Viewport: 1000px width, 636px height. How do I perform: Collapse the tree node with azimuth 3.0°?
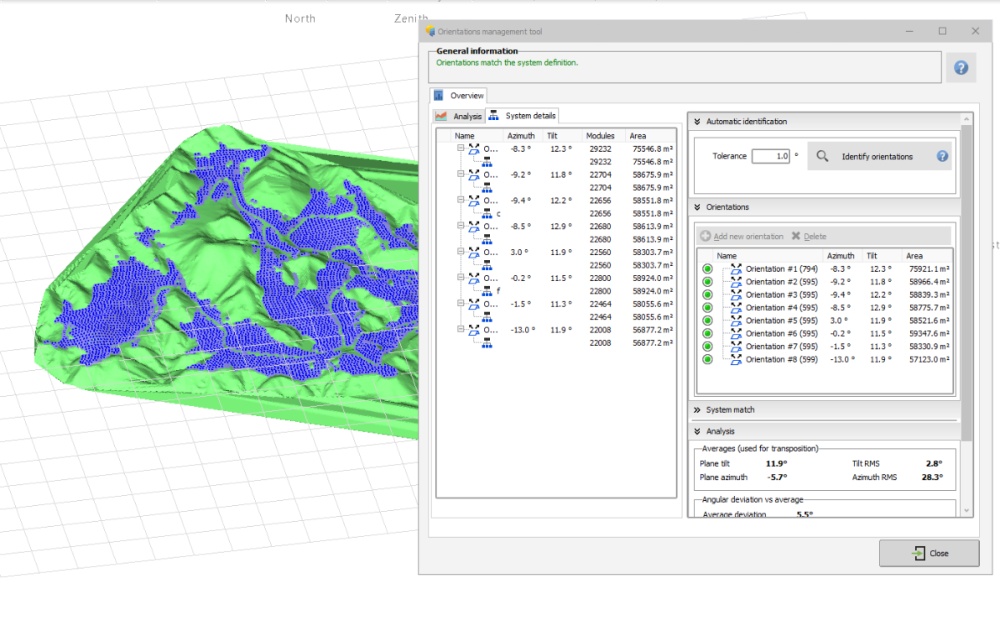[x=461, y=252]
